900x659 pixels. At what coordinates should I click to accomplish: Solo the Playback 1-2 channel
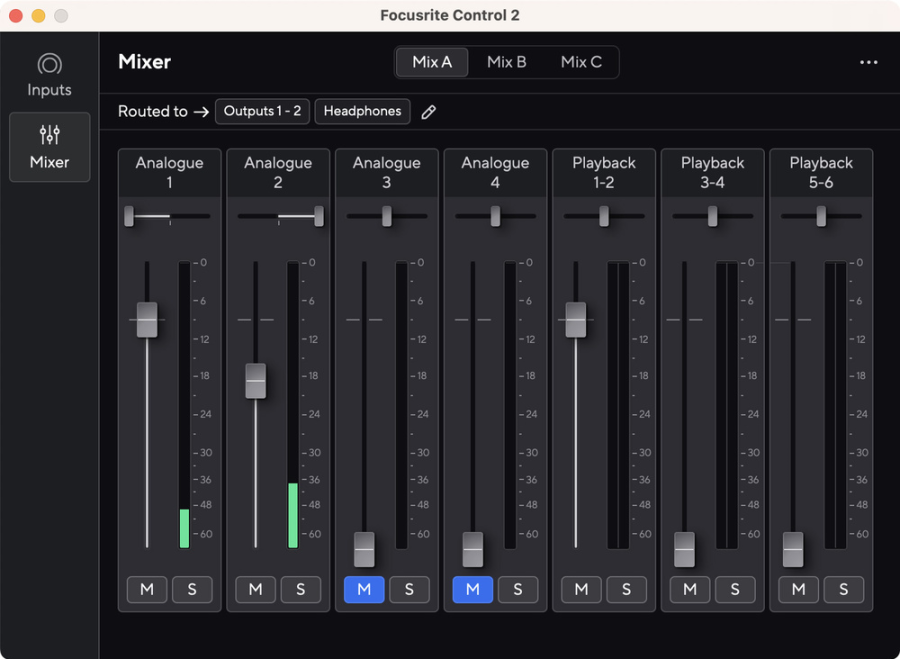pyautogui.click(x=626, y=590)
